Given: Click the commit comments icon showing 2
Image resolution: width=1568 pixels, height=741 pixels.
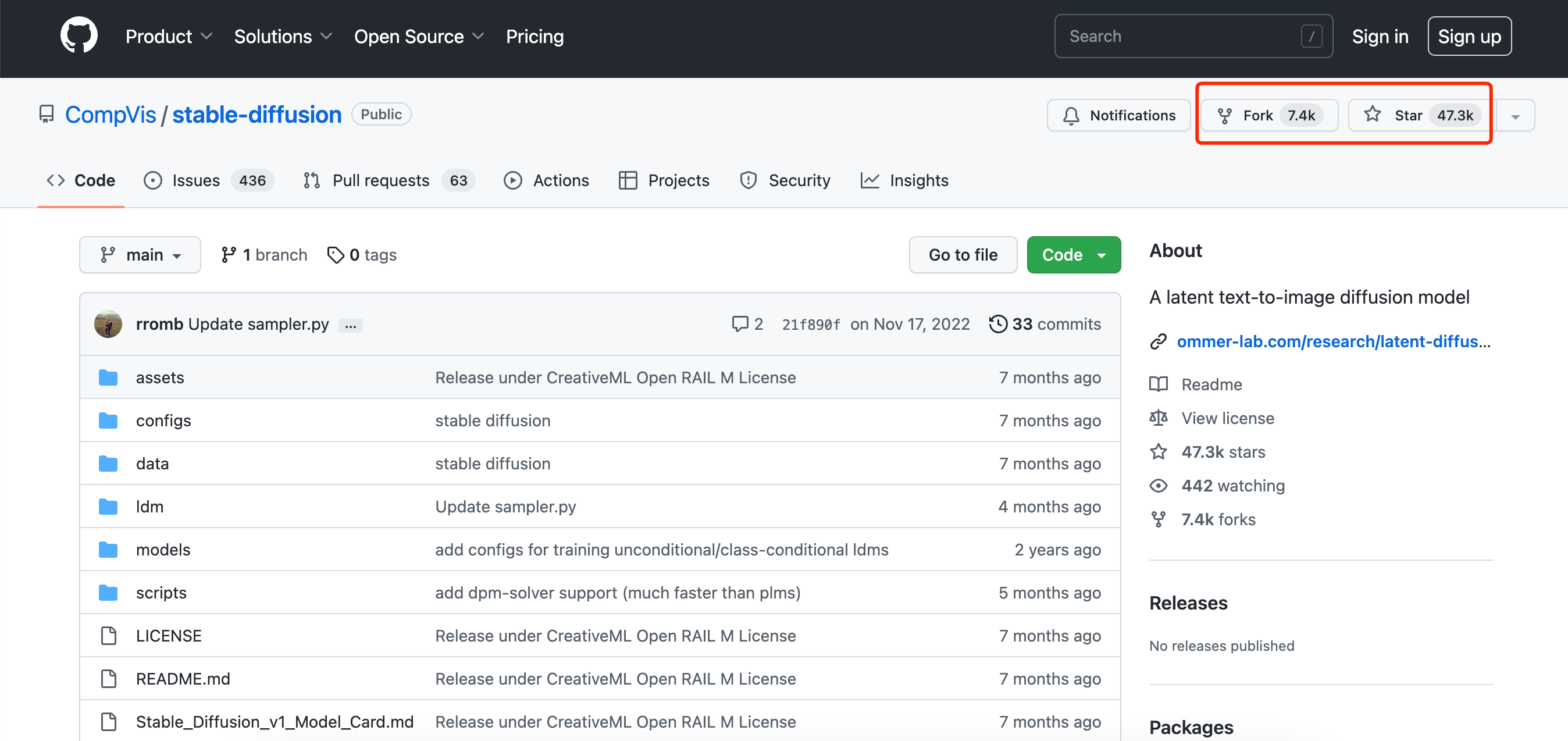Looking at the screenshot, I should (747, 324).
